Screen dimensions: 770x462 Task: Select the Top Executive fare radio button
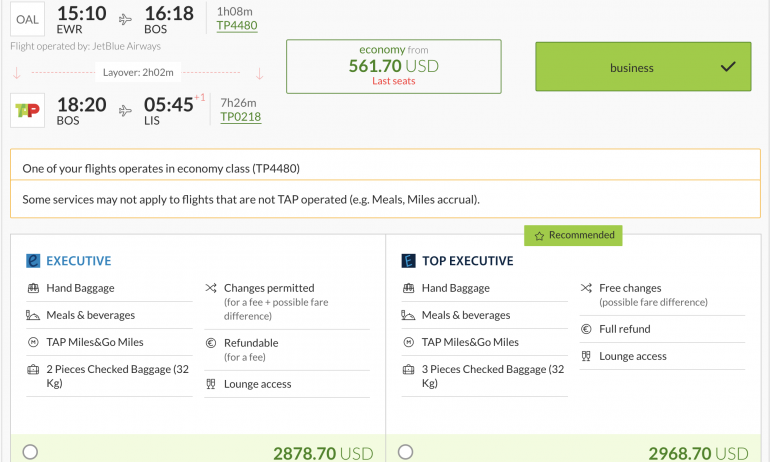405,452
